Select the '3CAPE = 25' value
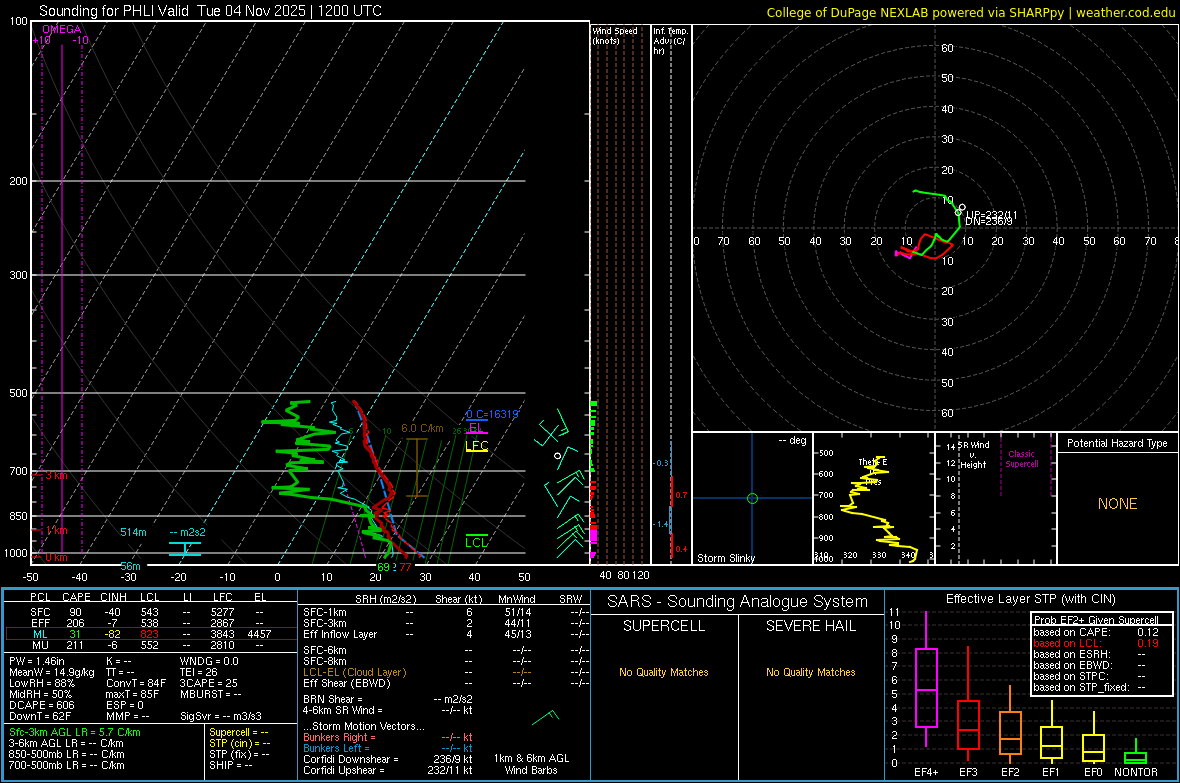This screenshot has height=783, width=1180. pos(208,683)
